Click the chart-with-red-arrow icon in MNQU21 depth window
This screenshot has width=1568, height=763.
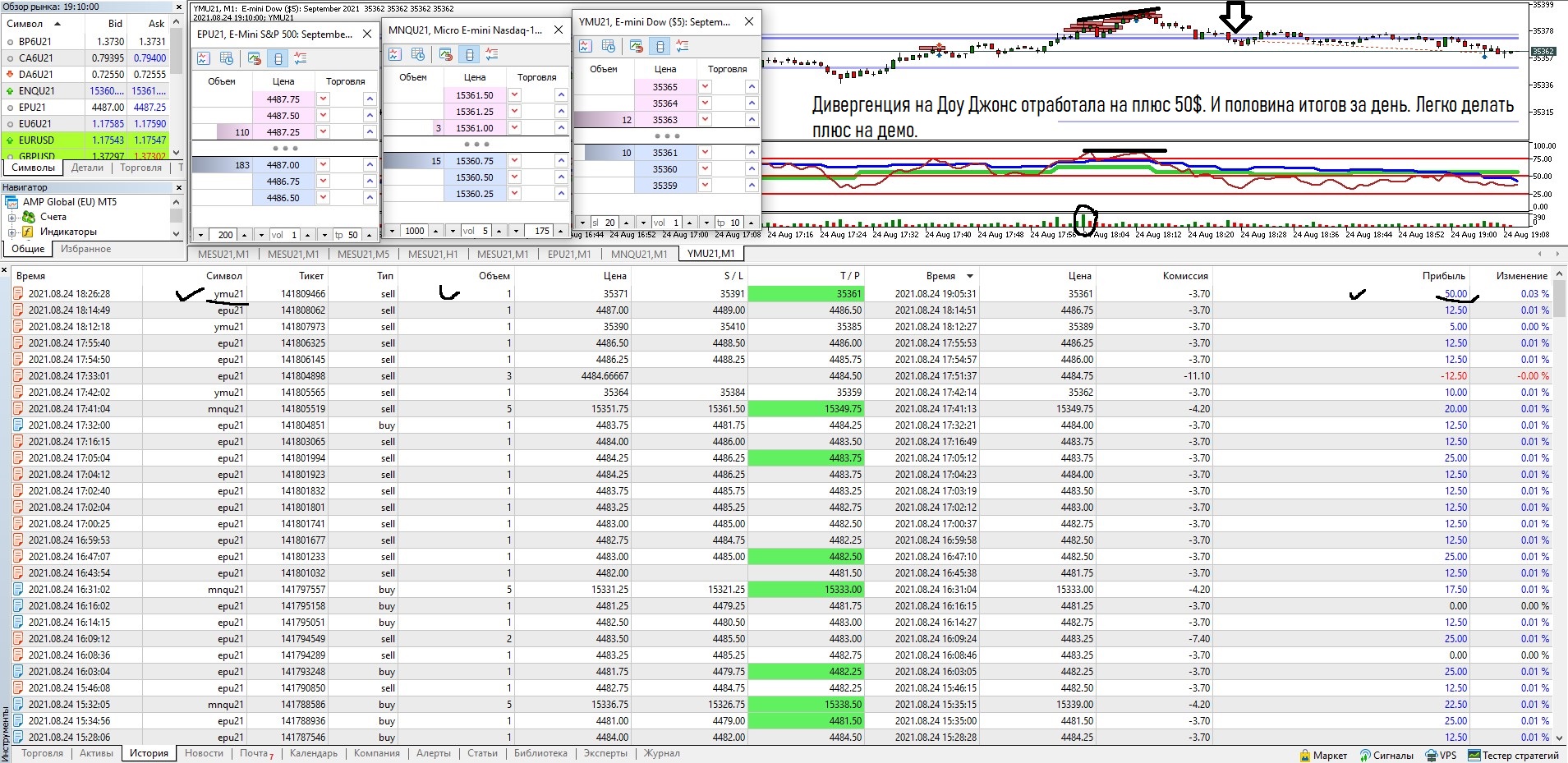(446, 54)
